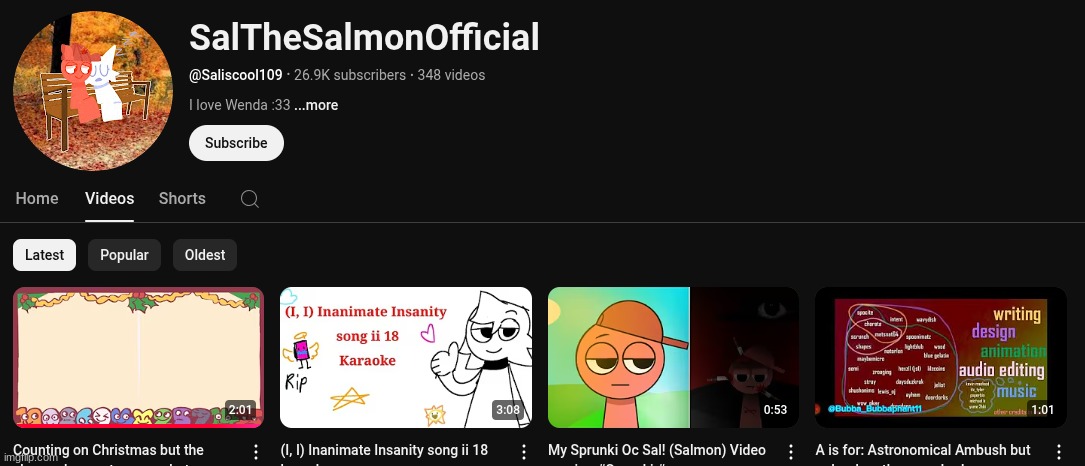Open the Videos tab
The width and height of the screenshot is (1085, 466).
pos(109,199)
